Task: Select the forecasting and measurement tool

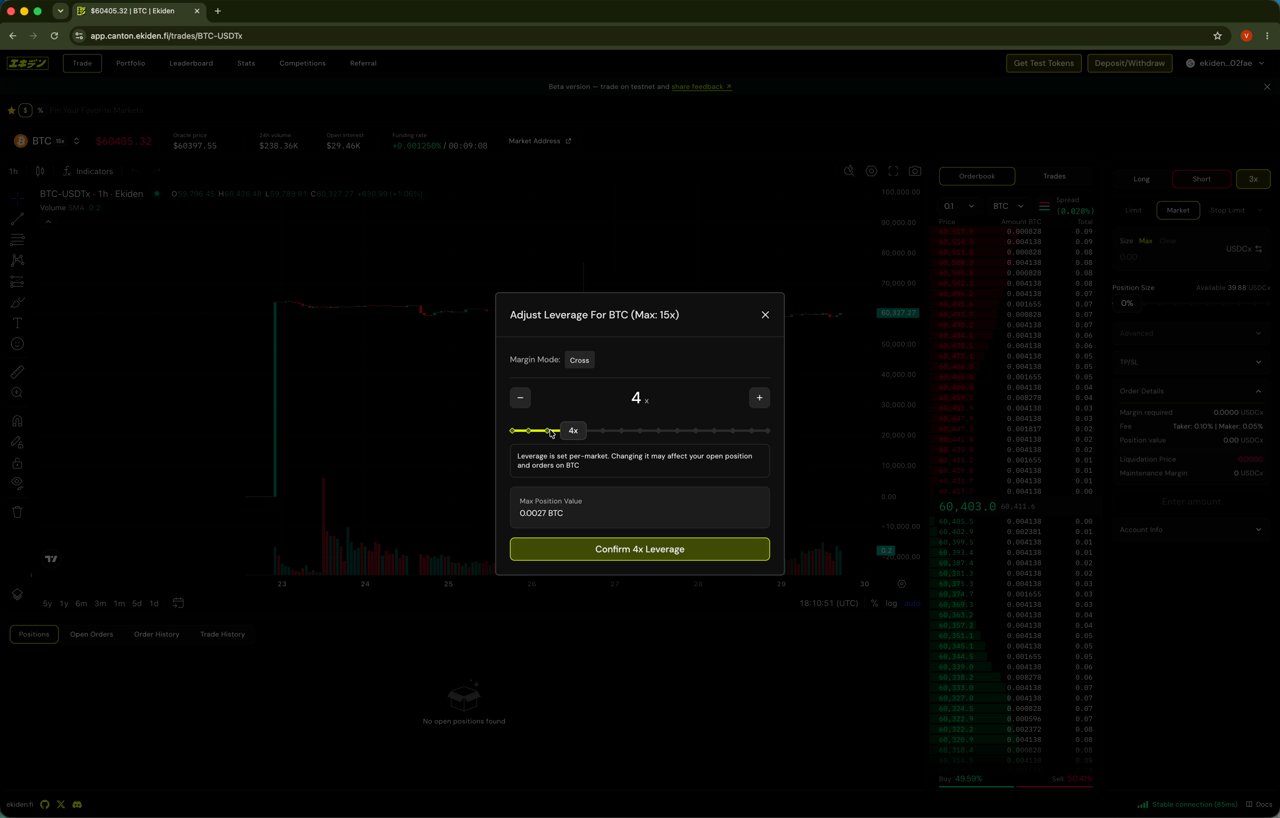Action: [17, 281]
